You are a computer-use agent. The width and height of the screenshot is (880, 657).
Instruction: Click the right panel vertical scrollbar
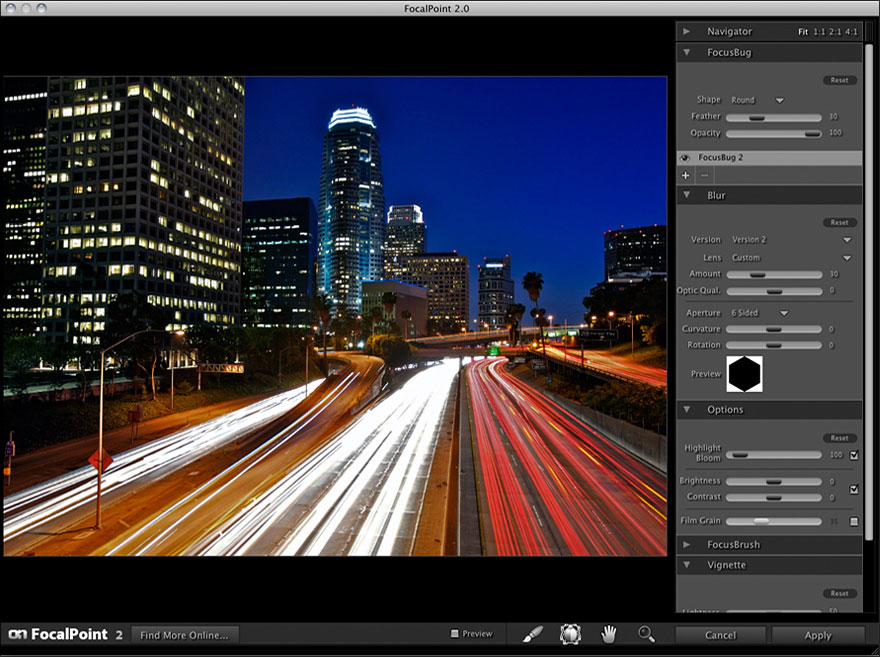[x=869, y=292]
